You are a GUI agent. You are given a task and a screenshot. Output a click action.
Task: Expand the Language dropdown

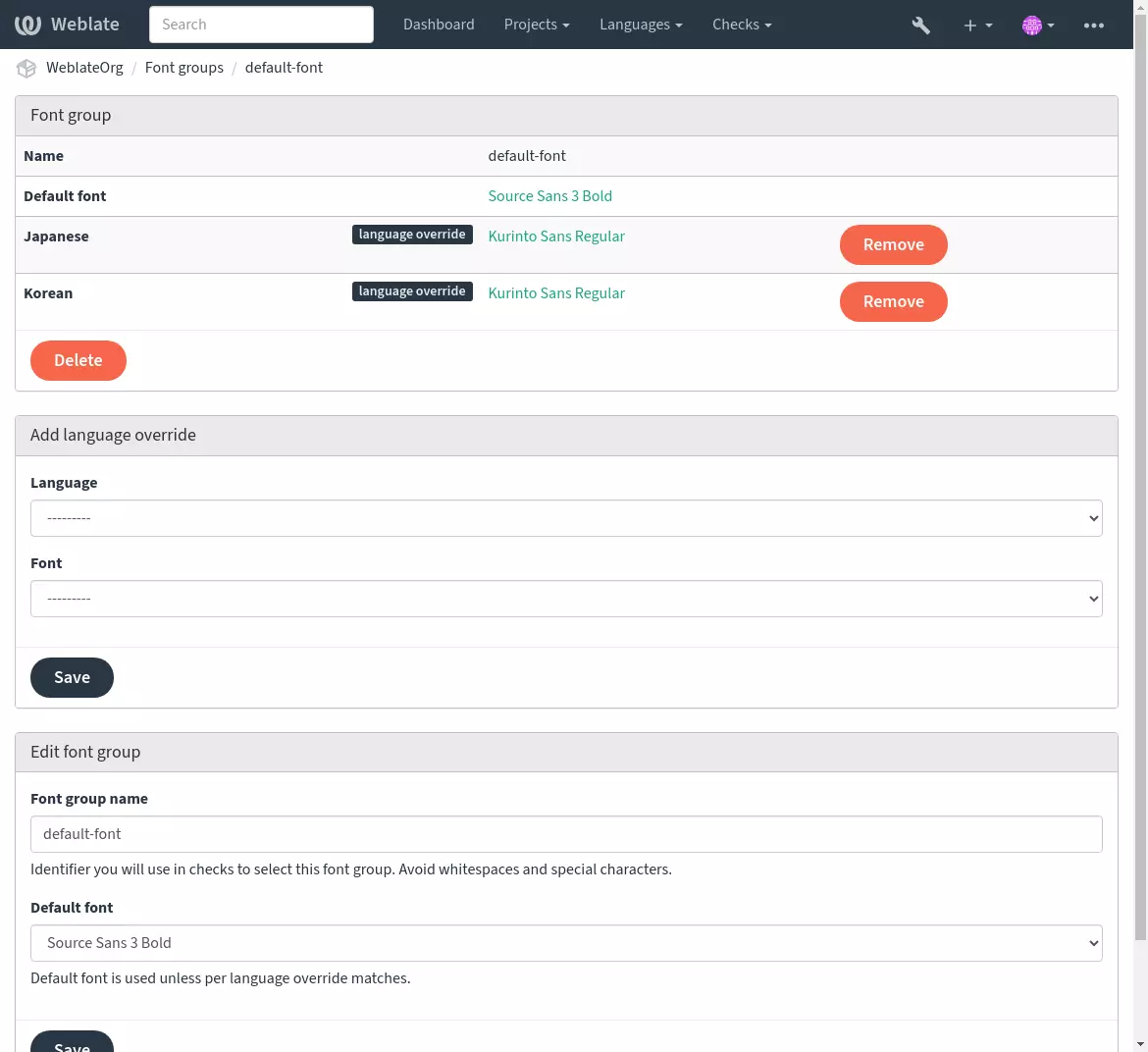(x=566, y=518)
